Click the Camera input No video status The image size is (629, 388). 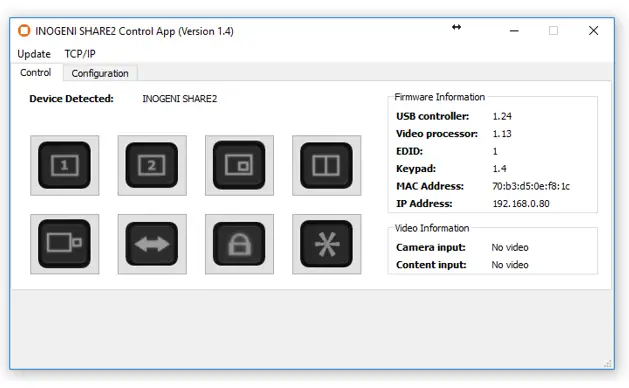(x=510, y=248)
